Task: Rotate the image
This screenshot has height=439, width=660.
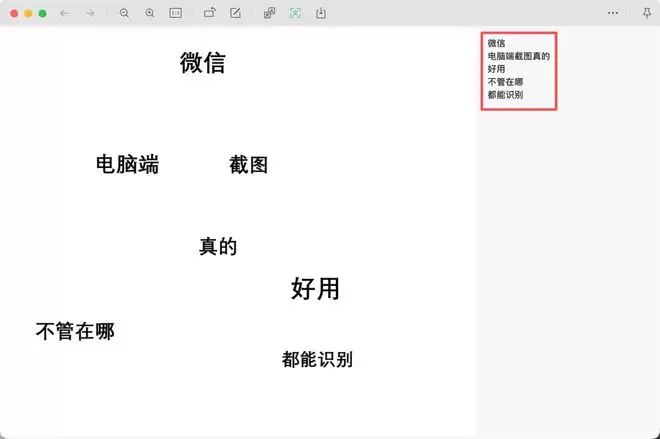Action: pyautogui.click(x=210, y=13)
